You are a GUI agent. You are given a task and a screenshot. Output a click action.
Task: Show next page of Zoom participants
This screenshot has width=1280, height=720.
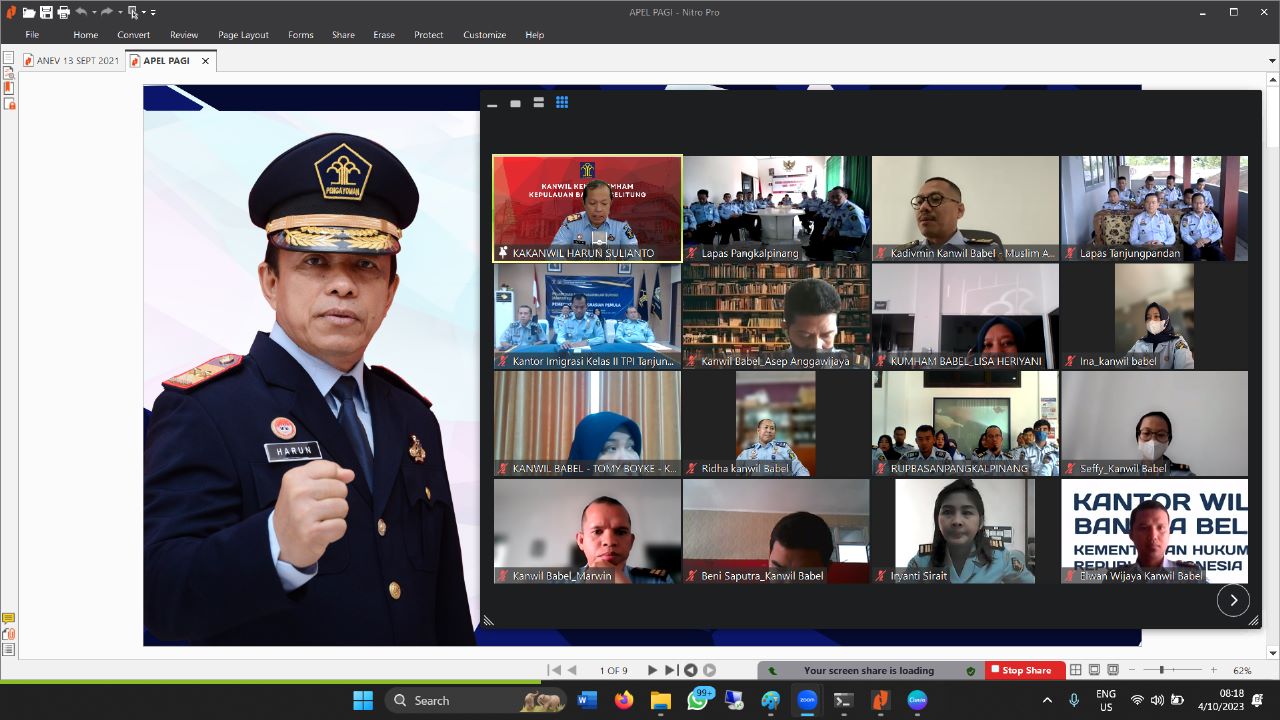tap(1233, 600)
